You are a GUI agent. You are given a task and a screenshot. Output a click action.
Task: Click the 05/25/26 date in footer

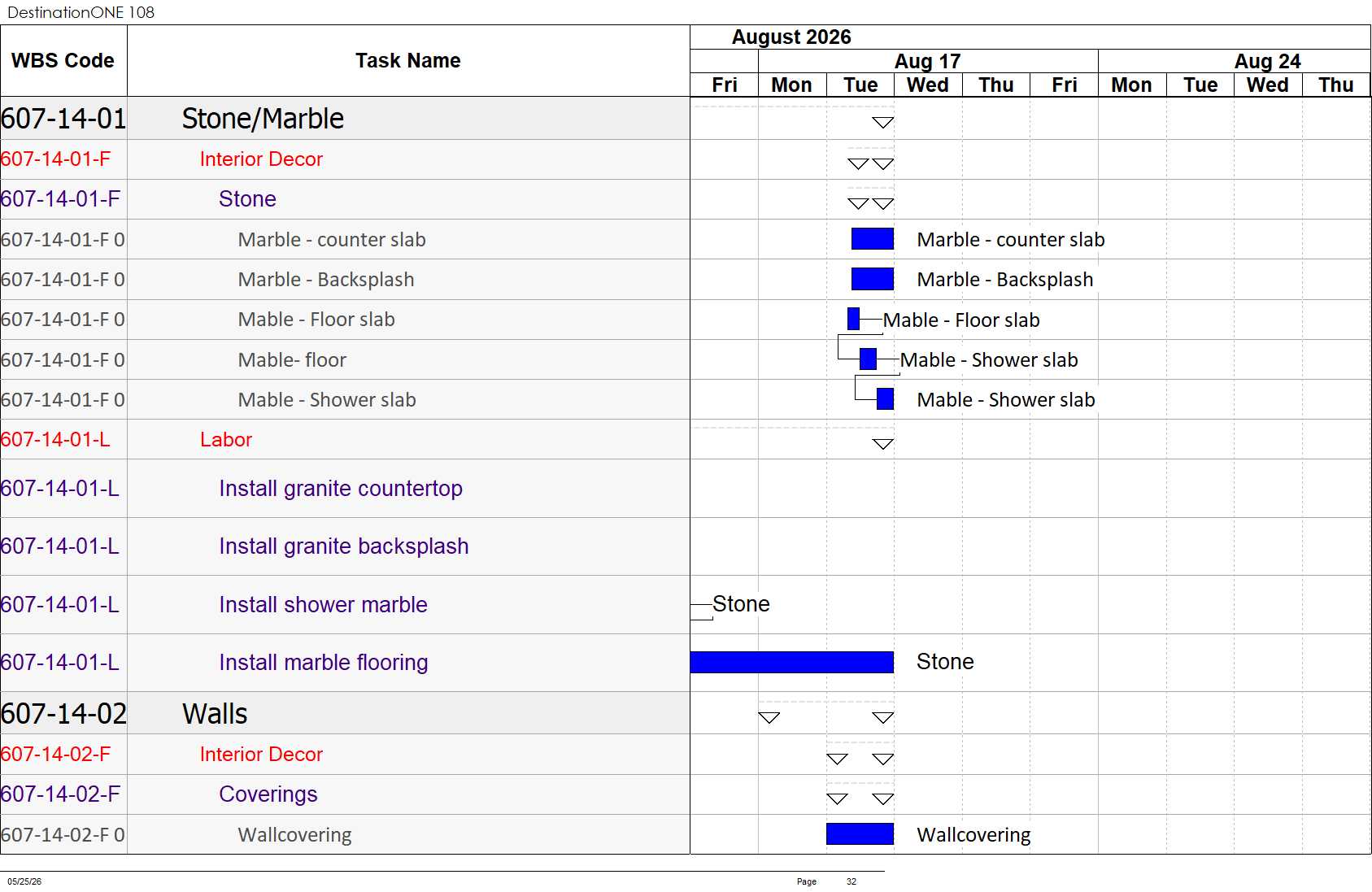[24, 881]
